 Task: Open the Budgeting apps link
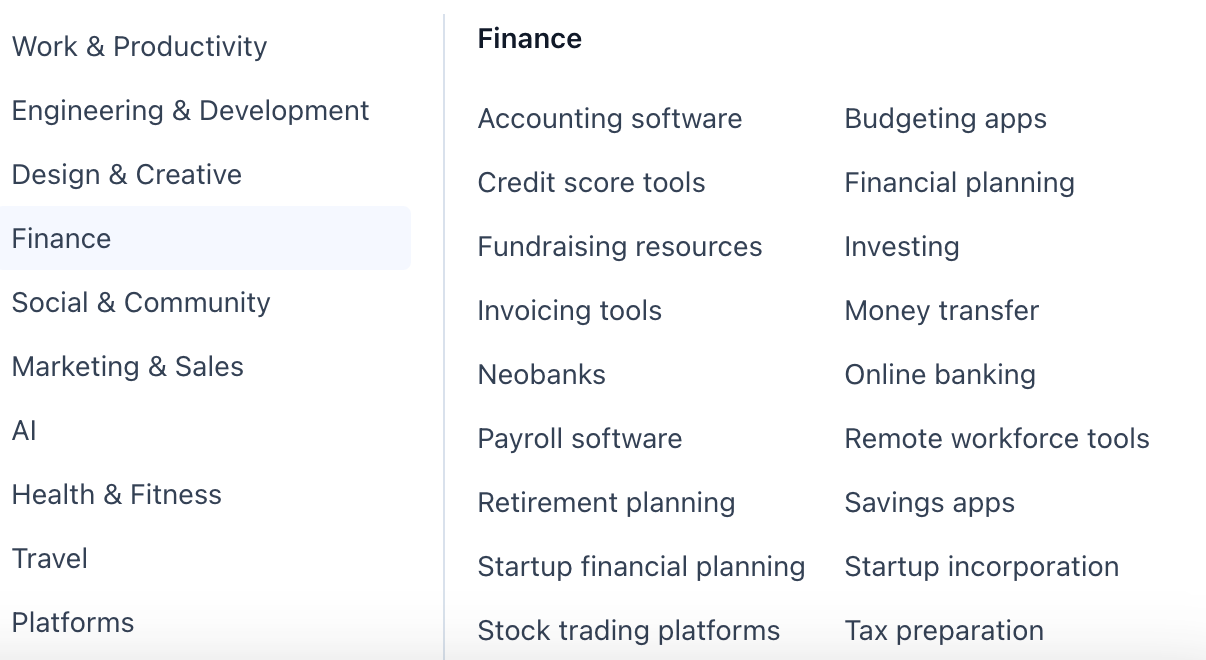[945, 119]
